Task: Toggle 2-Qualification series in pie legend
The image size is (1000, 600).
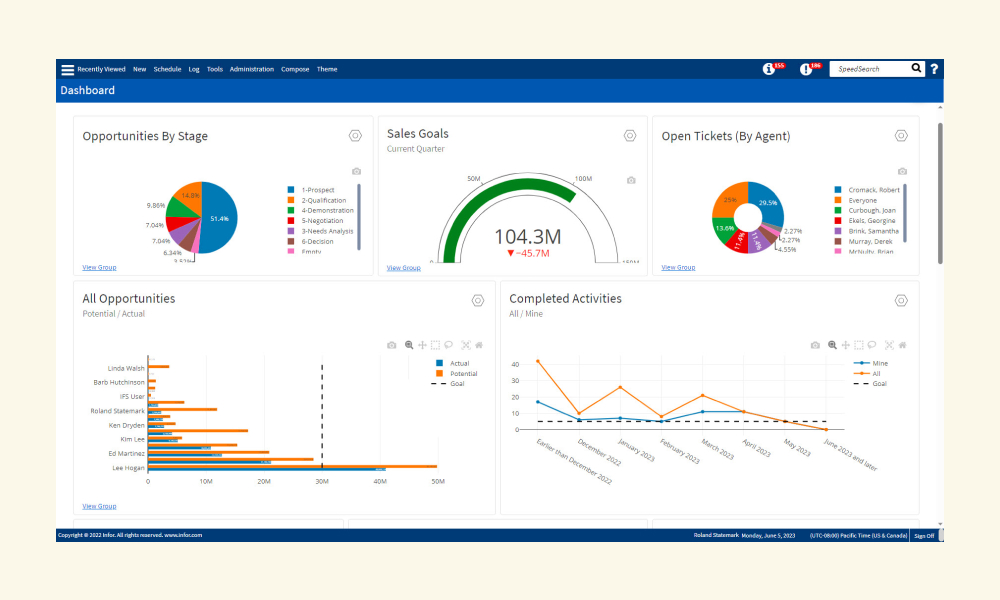Action: click(x=316, y=200)
